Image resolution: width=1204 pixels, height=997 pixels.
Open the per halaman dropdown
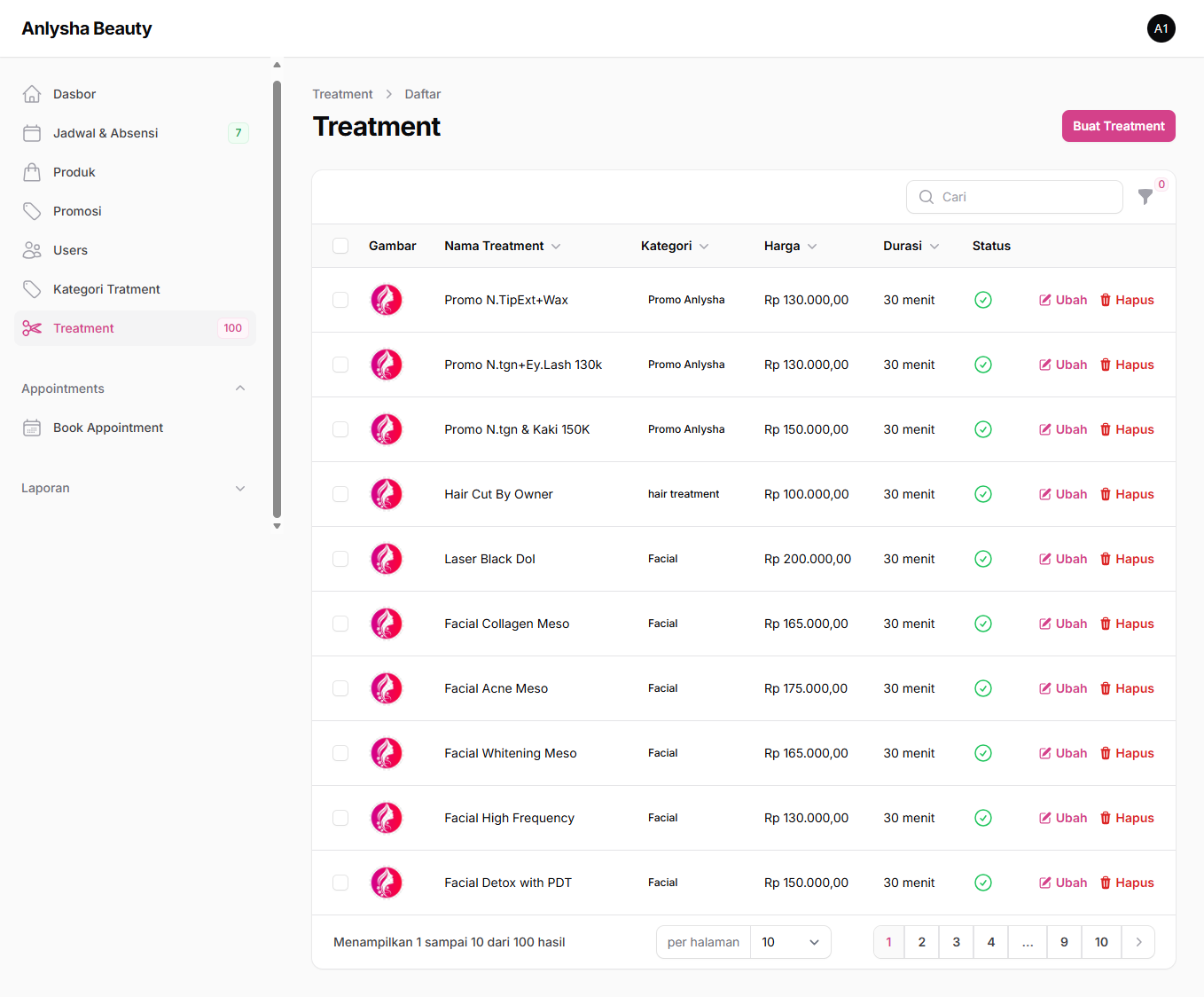coord(790,942)
